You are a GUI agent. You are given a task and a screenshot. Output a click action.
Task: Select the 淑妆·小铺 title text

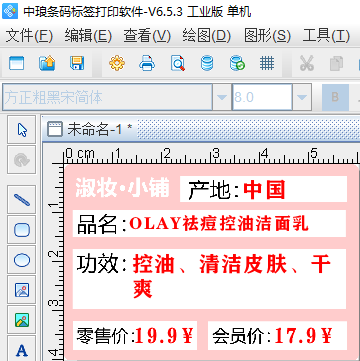coord(122,188)
